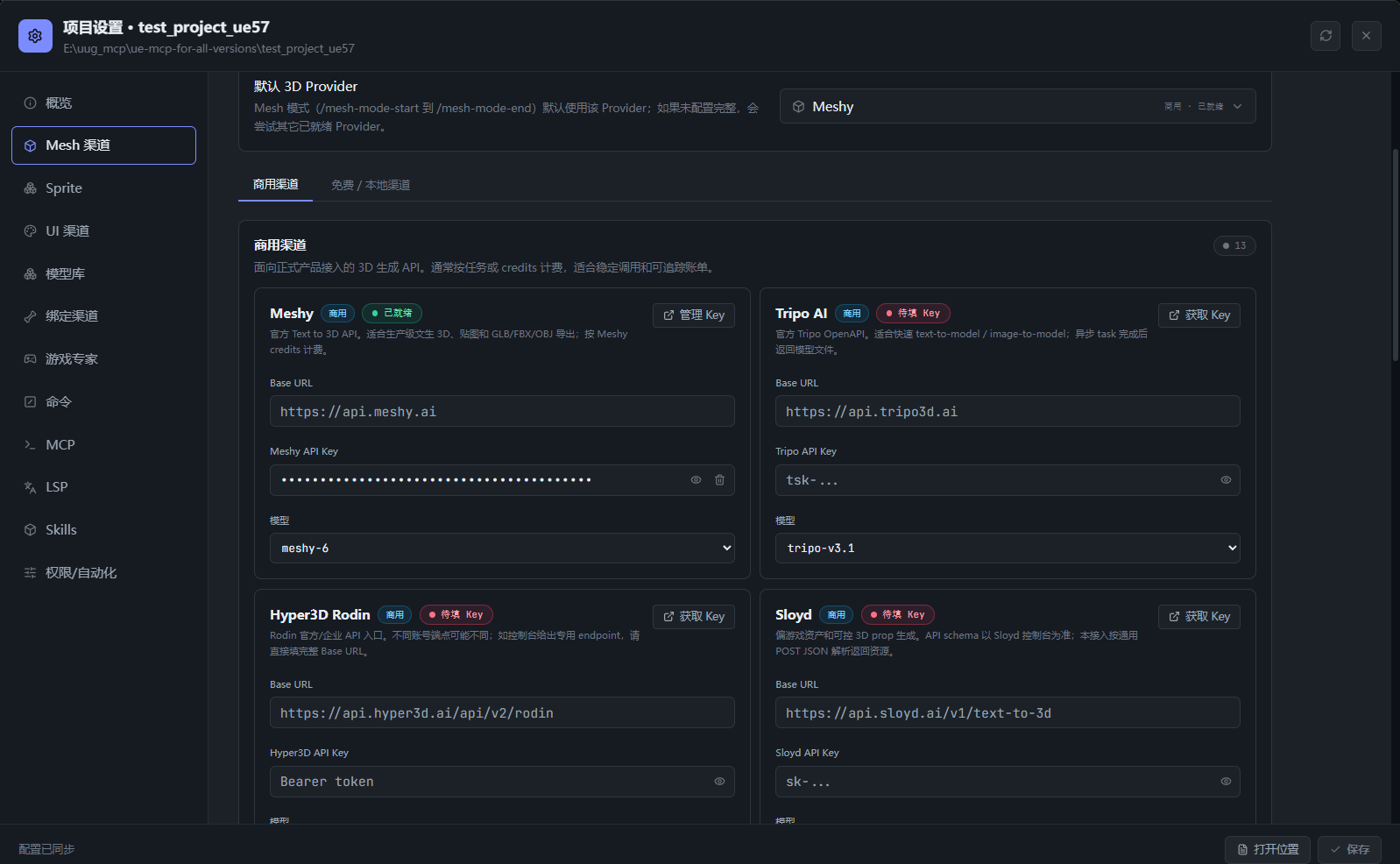Open the 概览 overview section

point(103,103)
